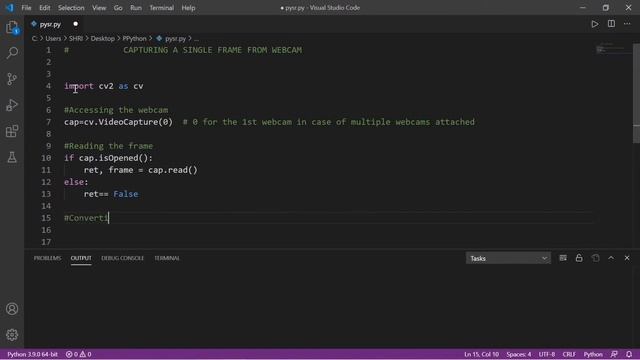This screenshot has height=360, width=640.
Task: Switch to the OUTPUT tab
Action: tap(81, 258)
